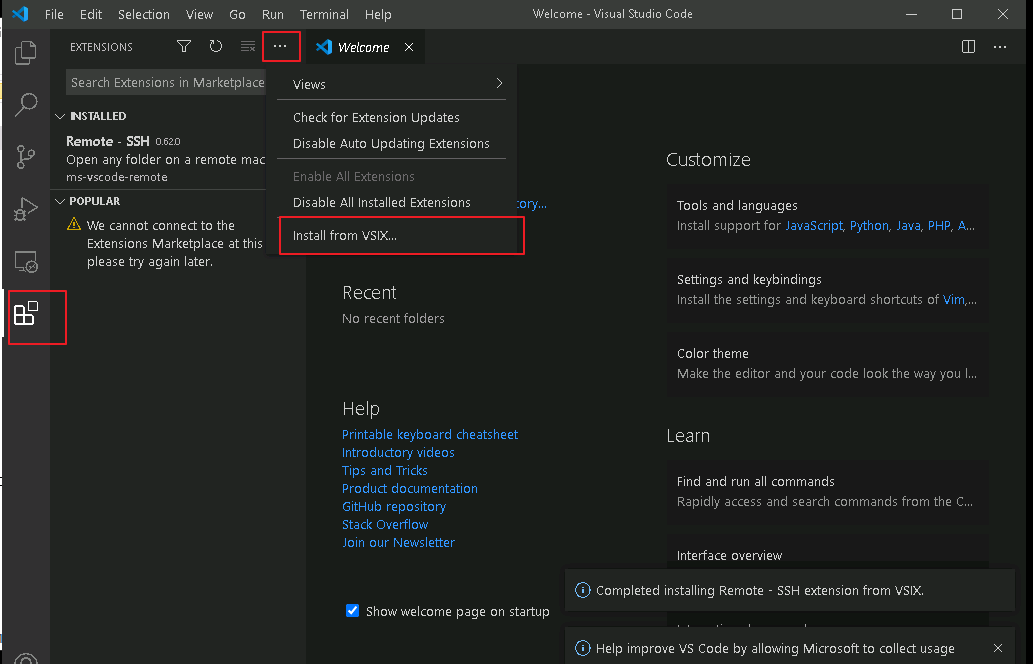Image resolution: width=1033 pixels, height=664 pixels.
Task: Open Printable keyboard cheatsheet link
Action: 430,434
